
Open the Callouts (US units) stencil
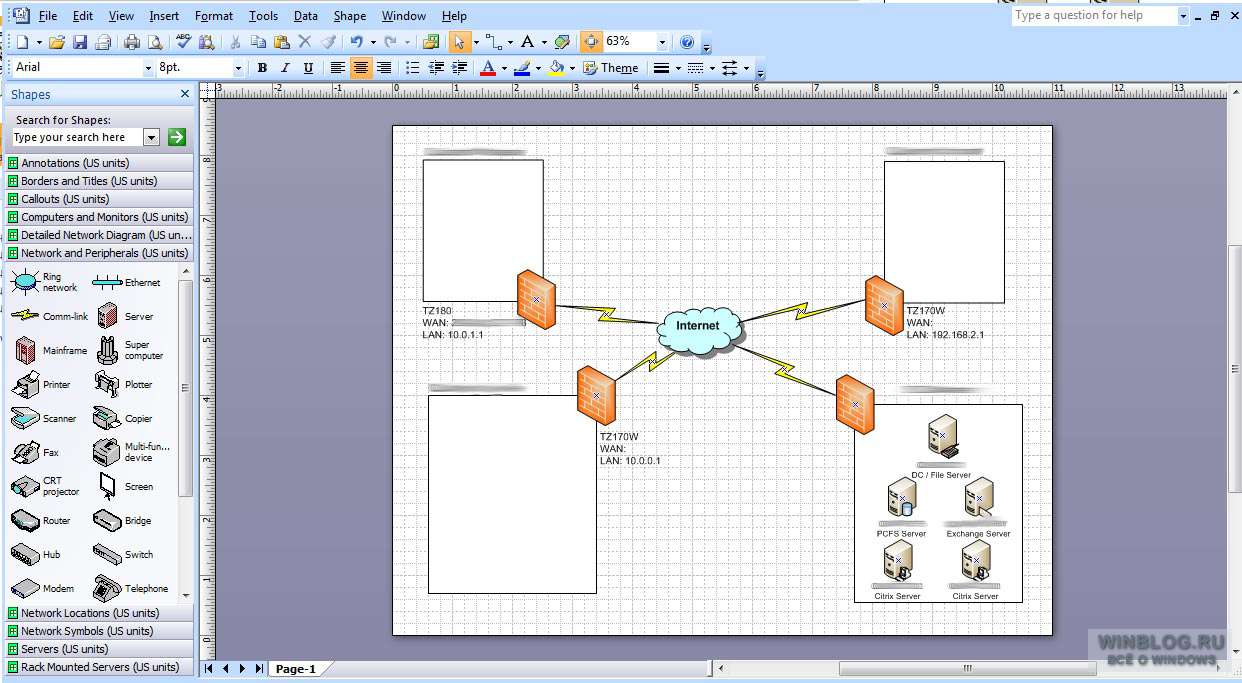tap(97, 199)
